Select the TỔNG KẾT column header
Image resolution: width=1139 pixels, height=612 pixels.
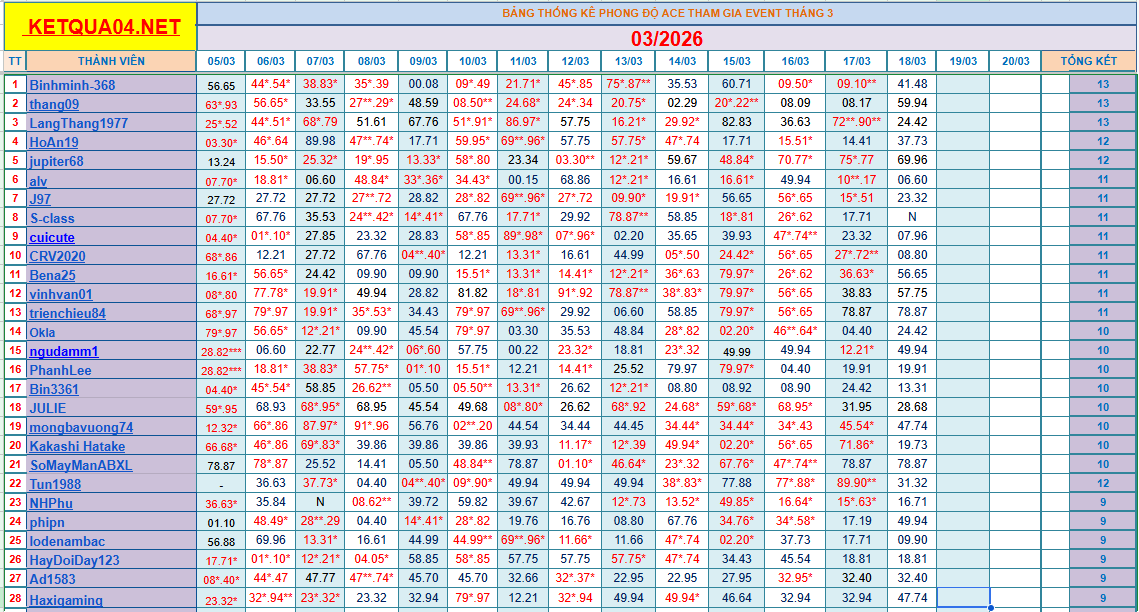pos(1088,61)
